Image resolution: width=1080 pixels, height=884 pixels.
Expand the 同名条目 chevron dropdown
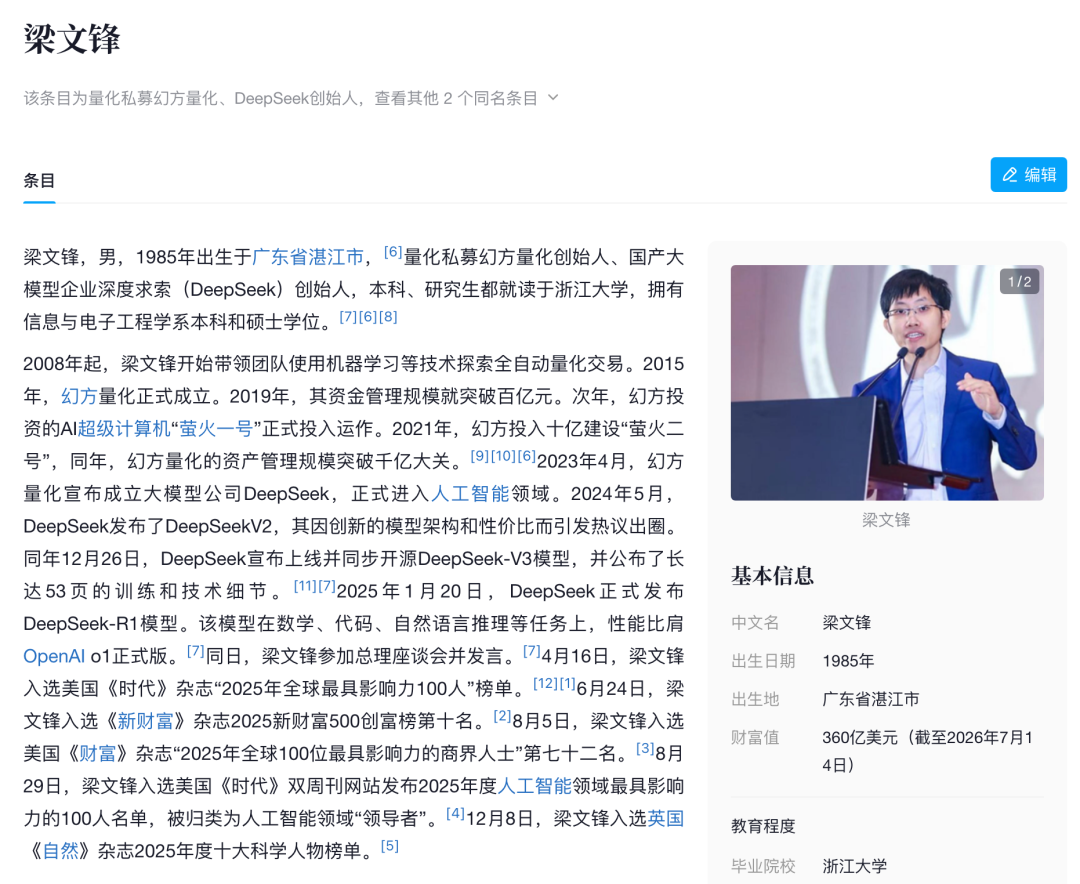coord(553,98)
